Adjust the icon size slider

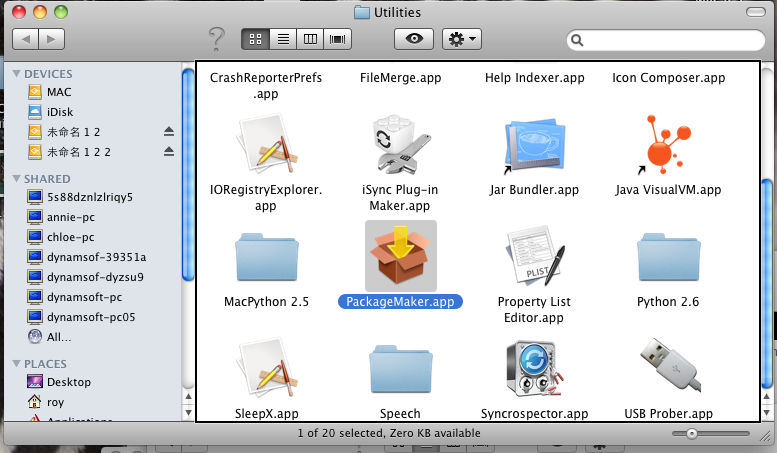pyautogui.click(x=691, y=434)
